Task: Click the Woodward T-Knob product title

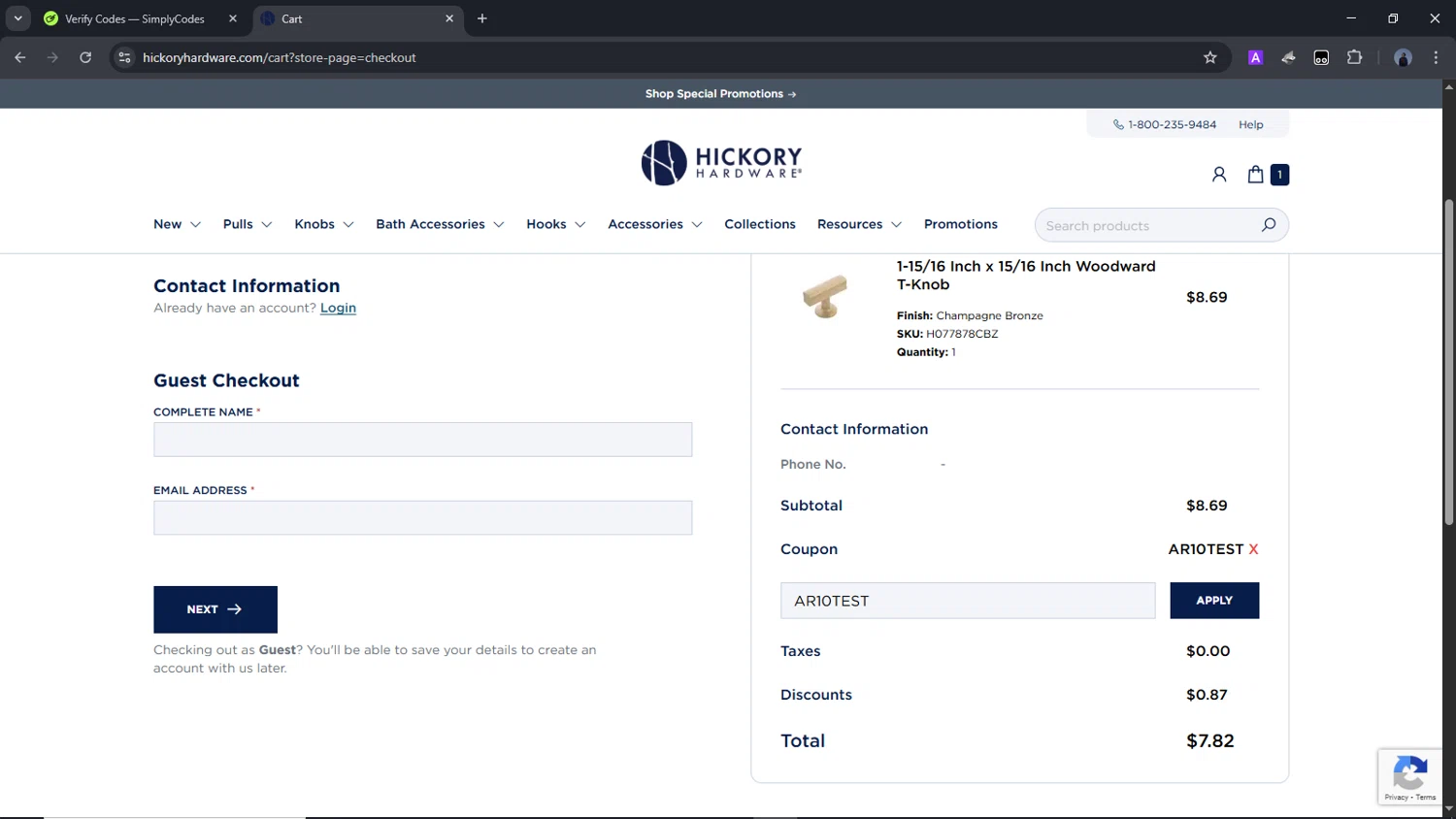Action: 1026,276
